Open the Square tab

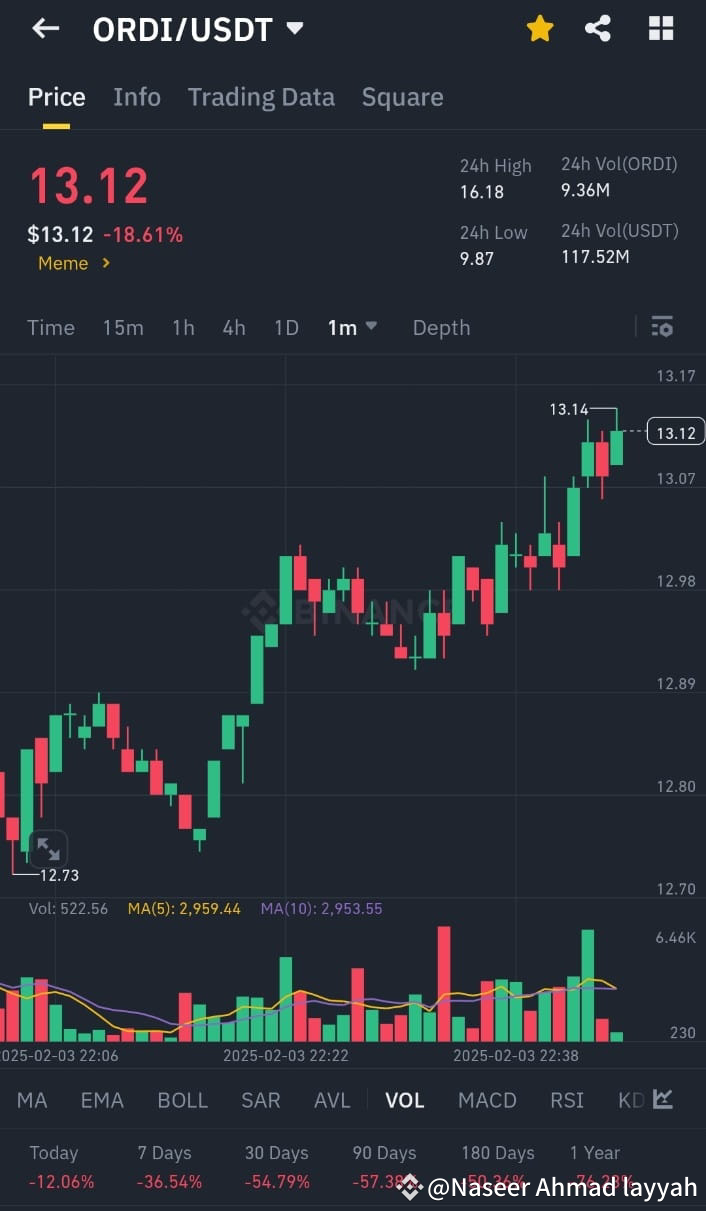(x=402, y=97)
